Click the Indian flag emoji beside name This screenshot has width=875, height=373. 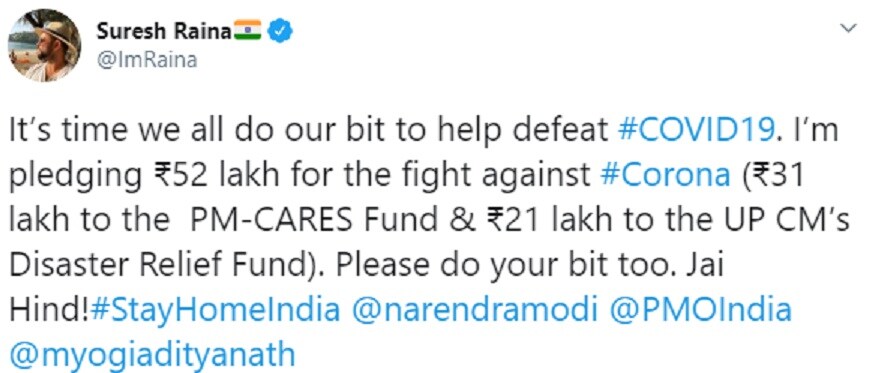click(247, 30)
